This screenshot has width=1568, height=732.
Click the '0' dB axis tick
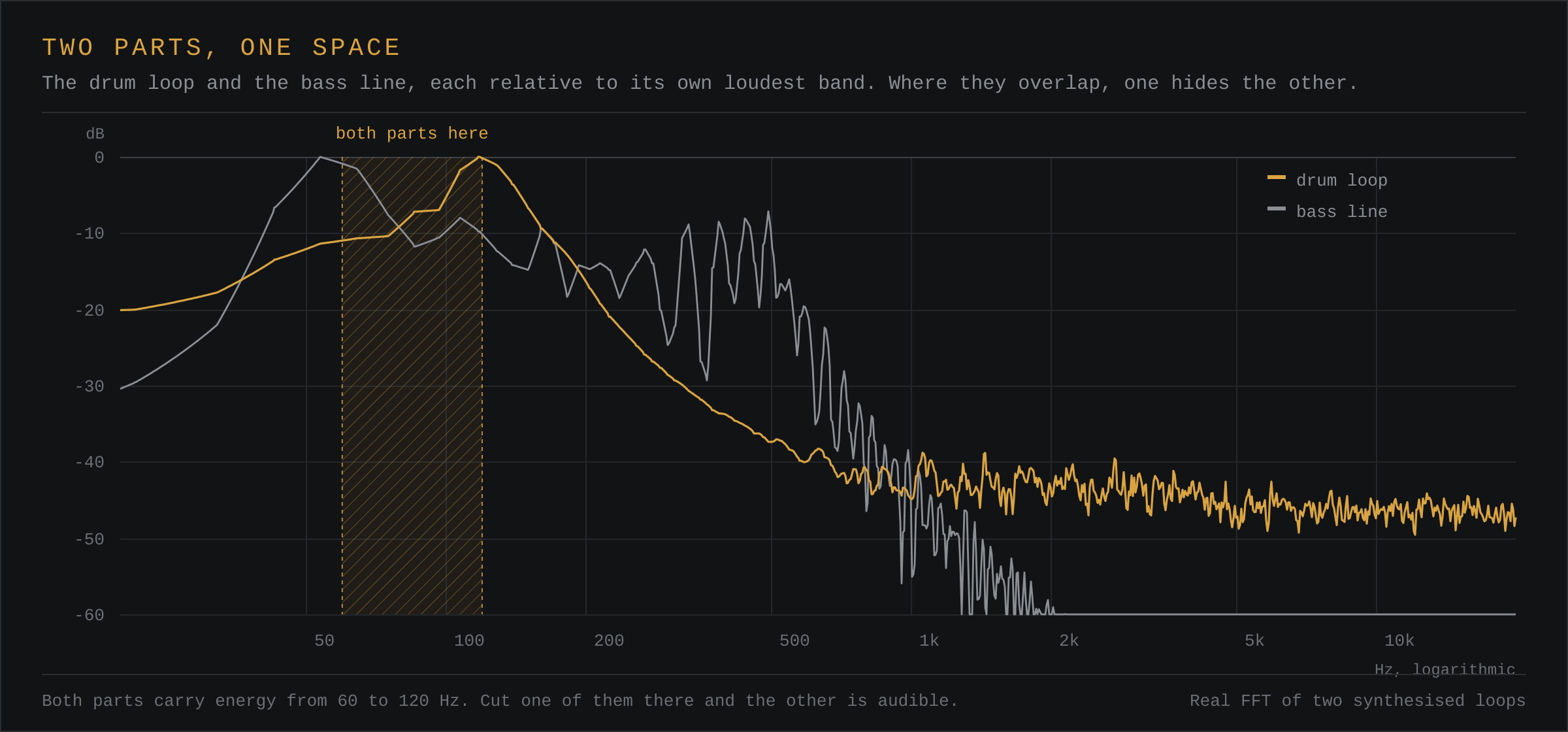99,158
